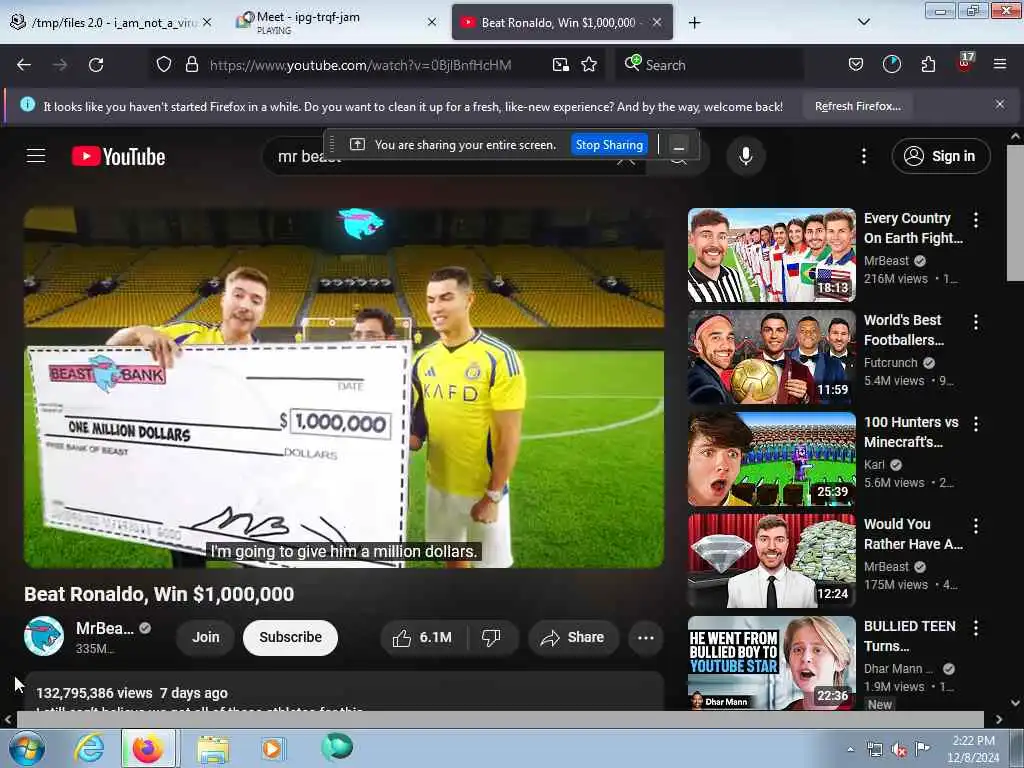Image resolution: width=1024 pixels, height=768 pixels.
Task: Open more actions ellipsis beside Share
Action: (645, 637)
